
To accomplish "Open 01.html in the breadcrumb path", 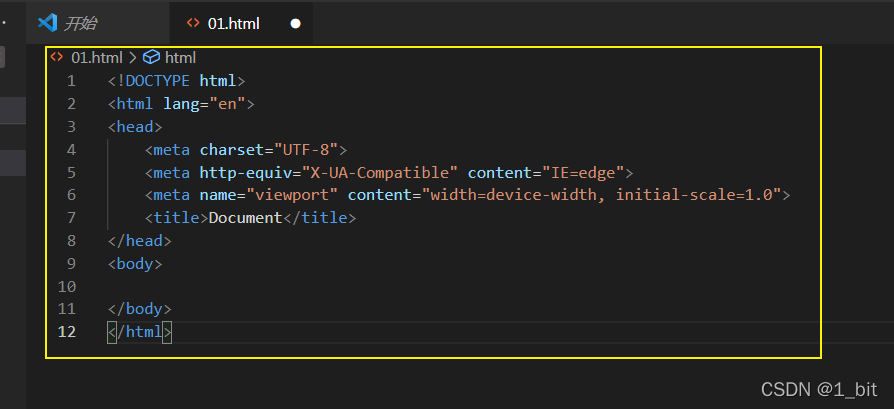I will point(96,58).
